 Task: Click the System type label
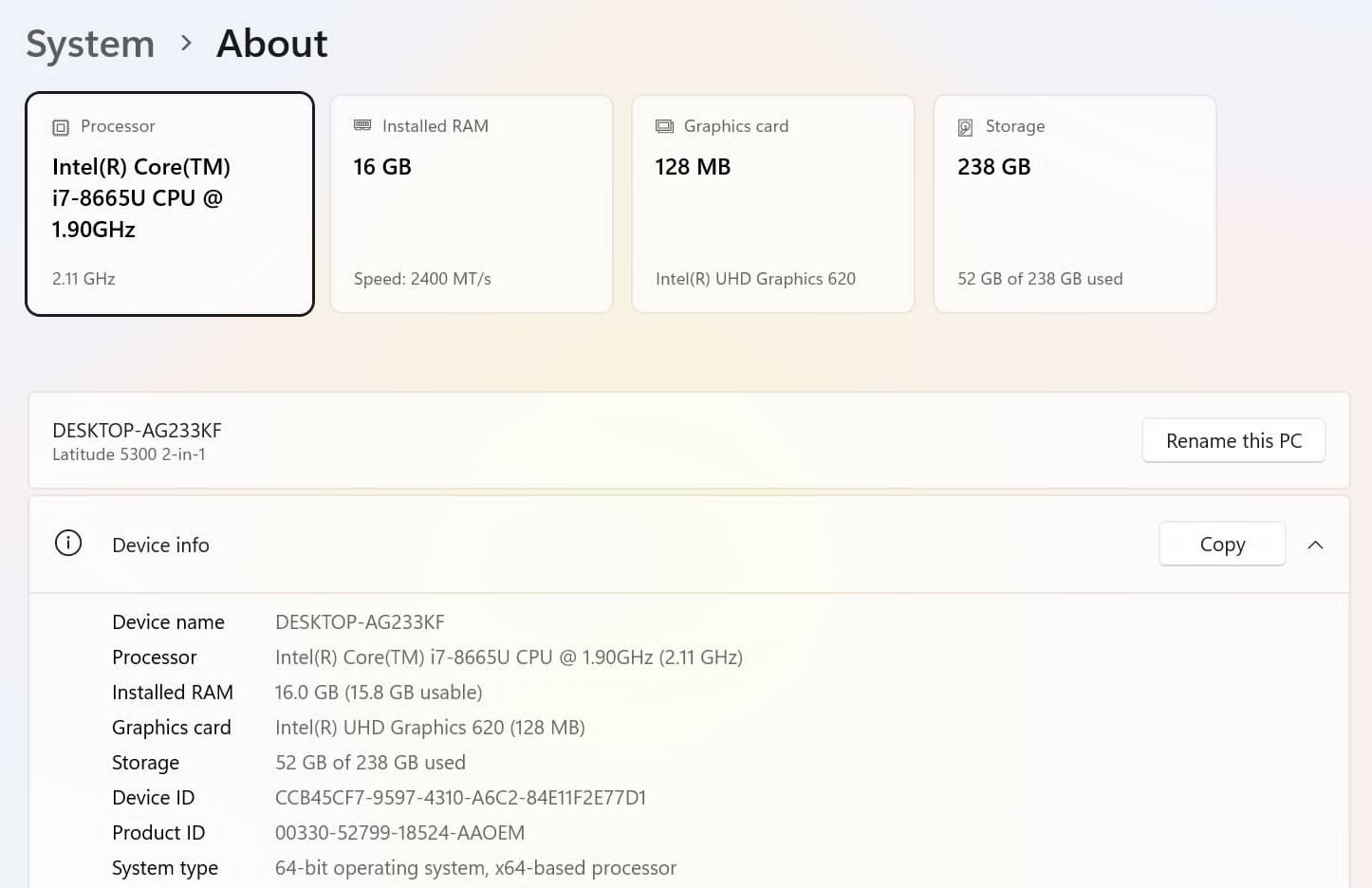click(x=165, y=868)
